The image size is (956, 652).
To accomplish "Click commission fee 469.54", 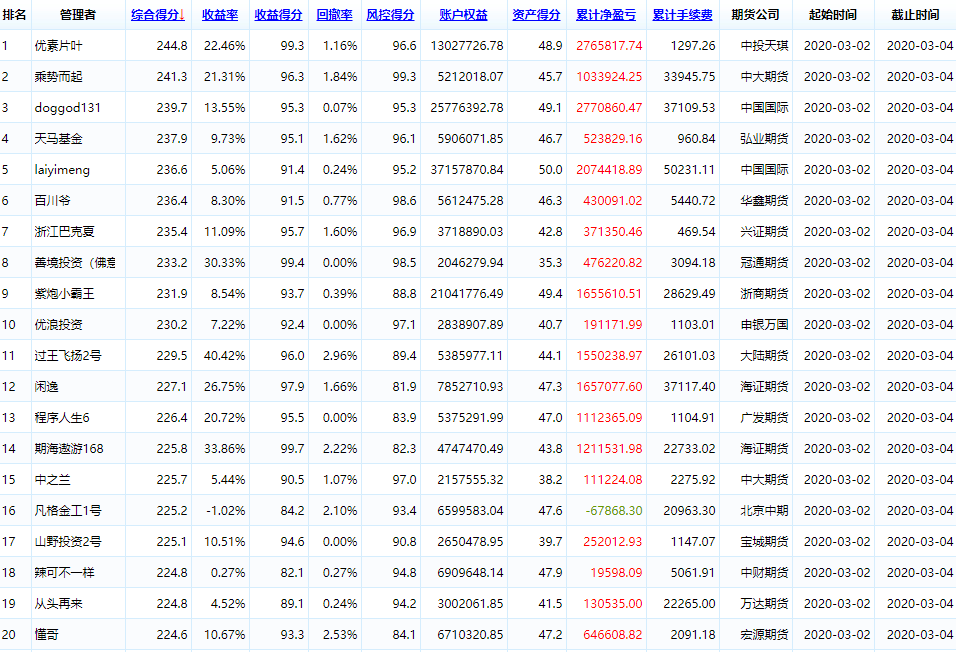I will (696, 232).
